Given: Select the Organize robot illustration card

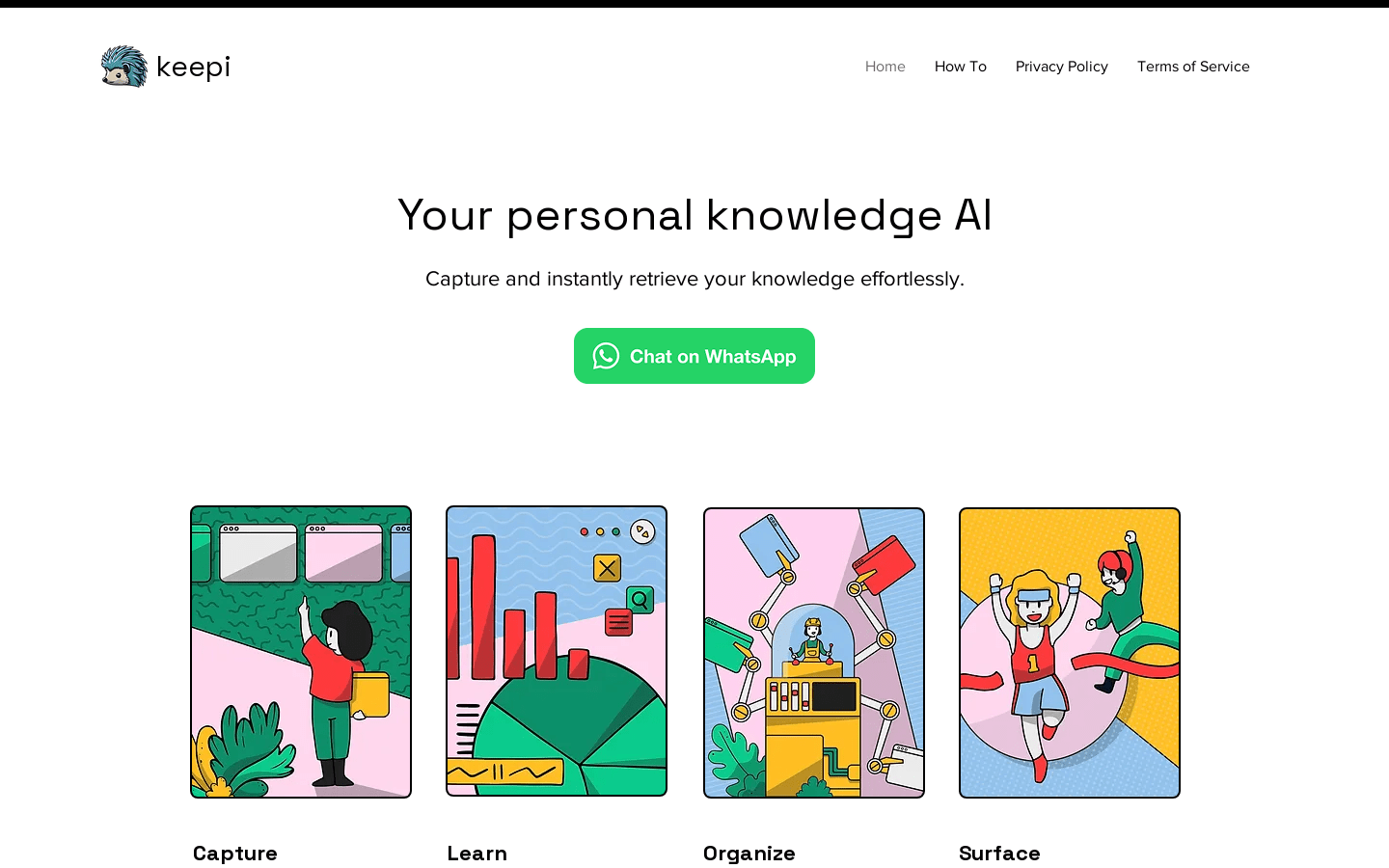Looking at the screenshot, I should [x=814, y=653].
